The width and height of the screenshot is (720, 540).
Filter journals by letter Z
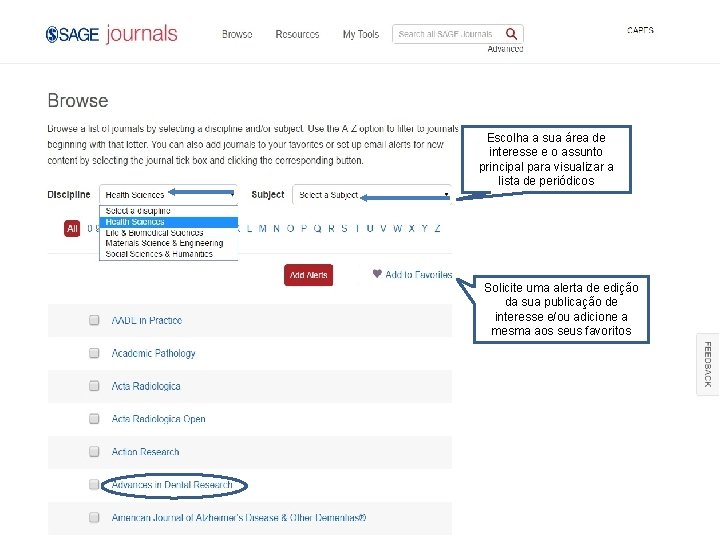coord(438,228)
